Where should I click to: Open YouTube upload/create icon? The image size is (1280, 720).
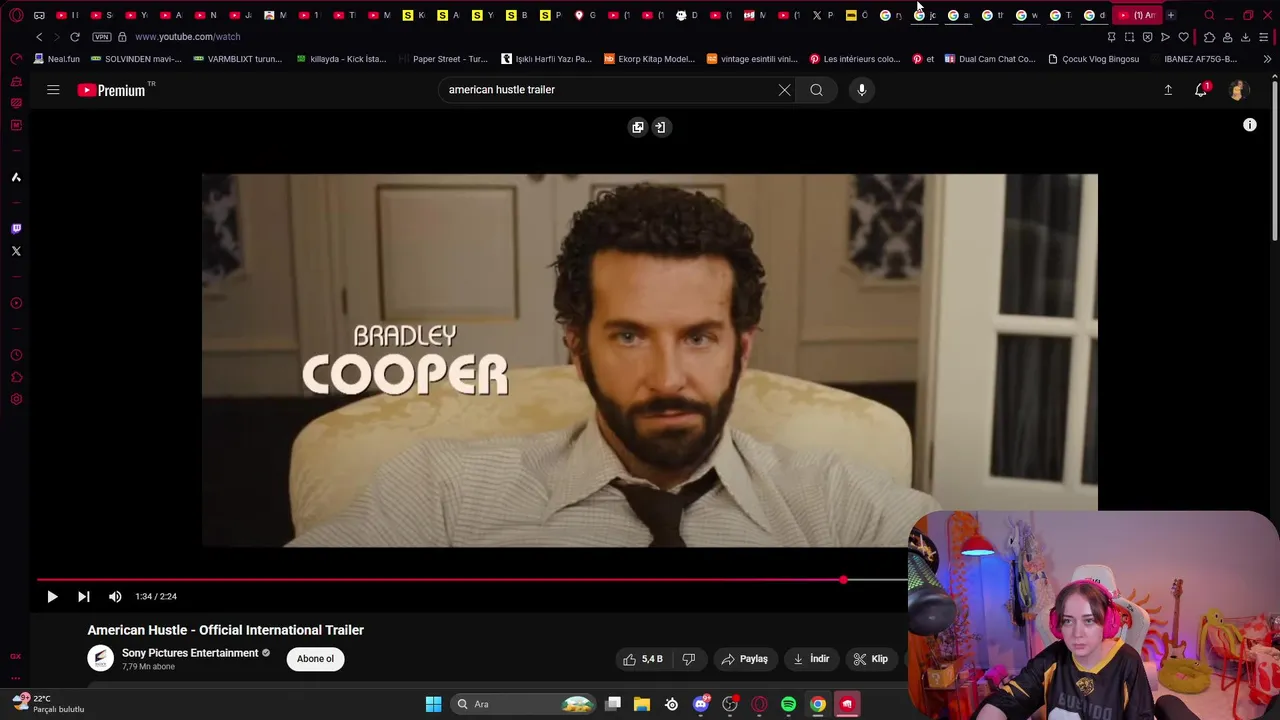1168,90
